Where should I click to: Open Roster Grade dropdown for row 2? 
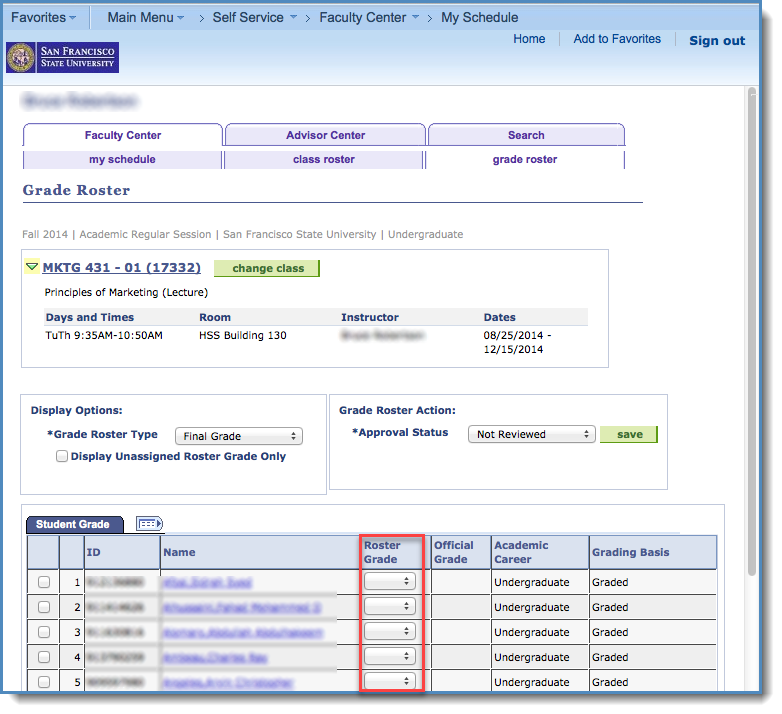point(390,606)
